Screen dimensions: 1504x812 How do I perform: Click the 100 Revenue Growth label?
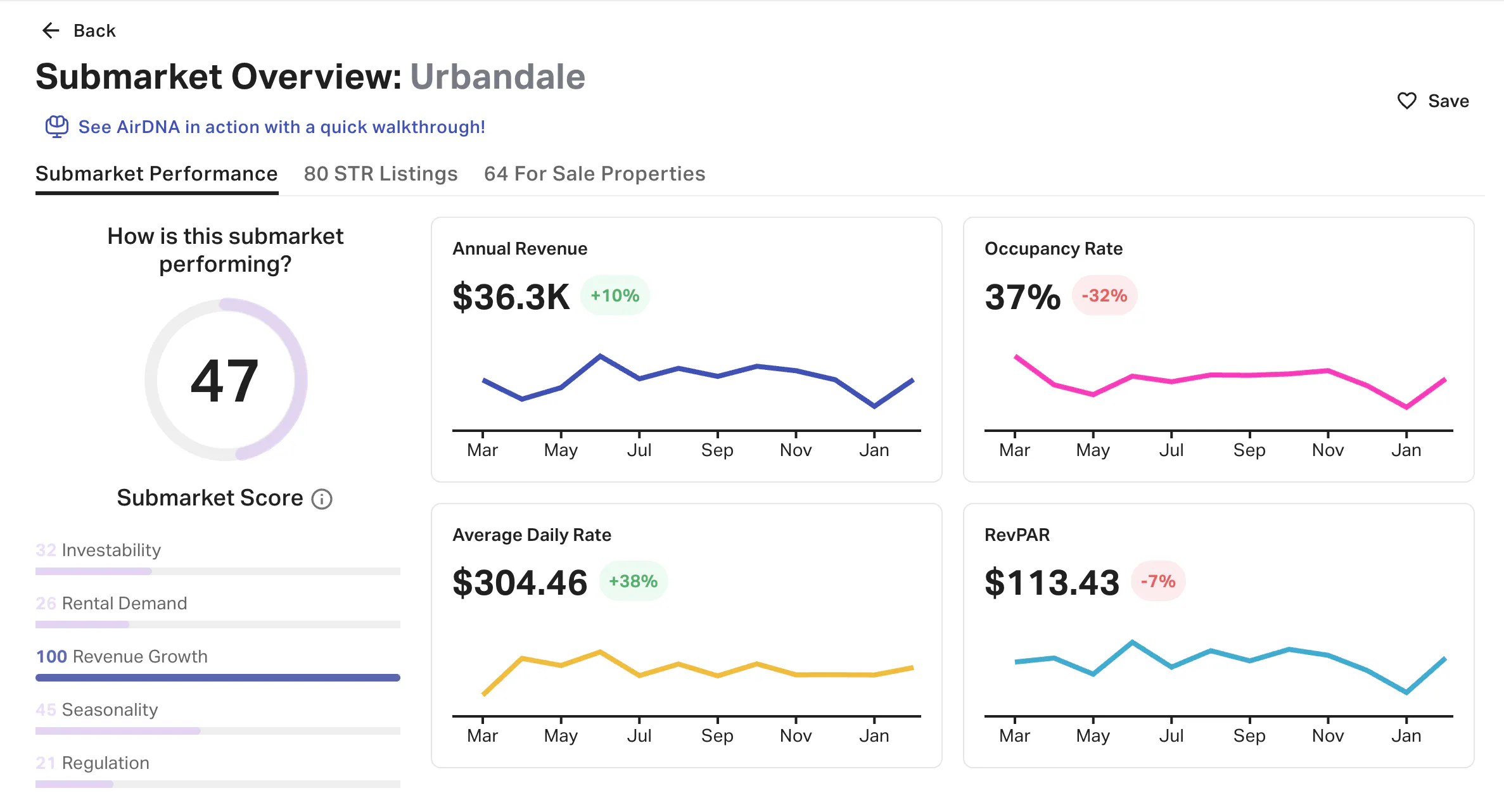tap(122, 656)
